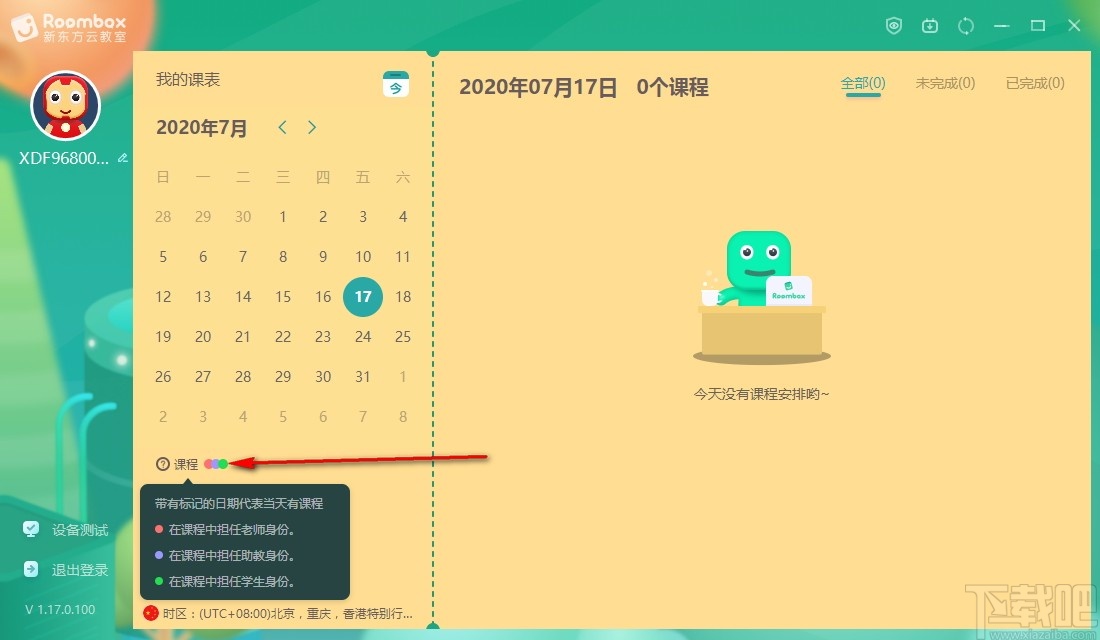Click the 设备测试 headset icon
The image size is (1100, 640).
[x=31, y=530]
